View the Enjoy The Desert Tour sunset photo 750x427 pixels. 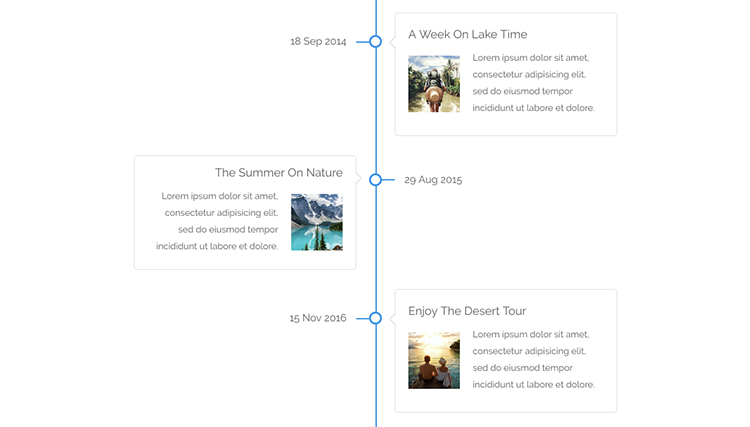434,360
